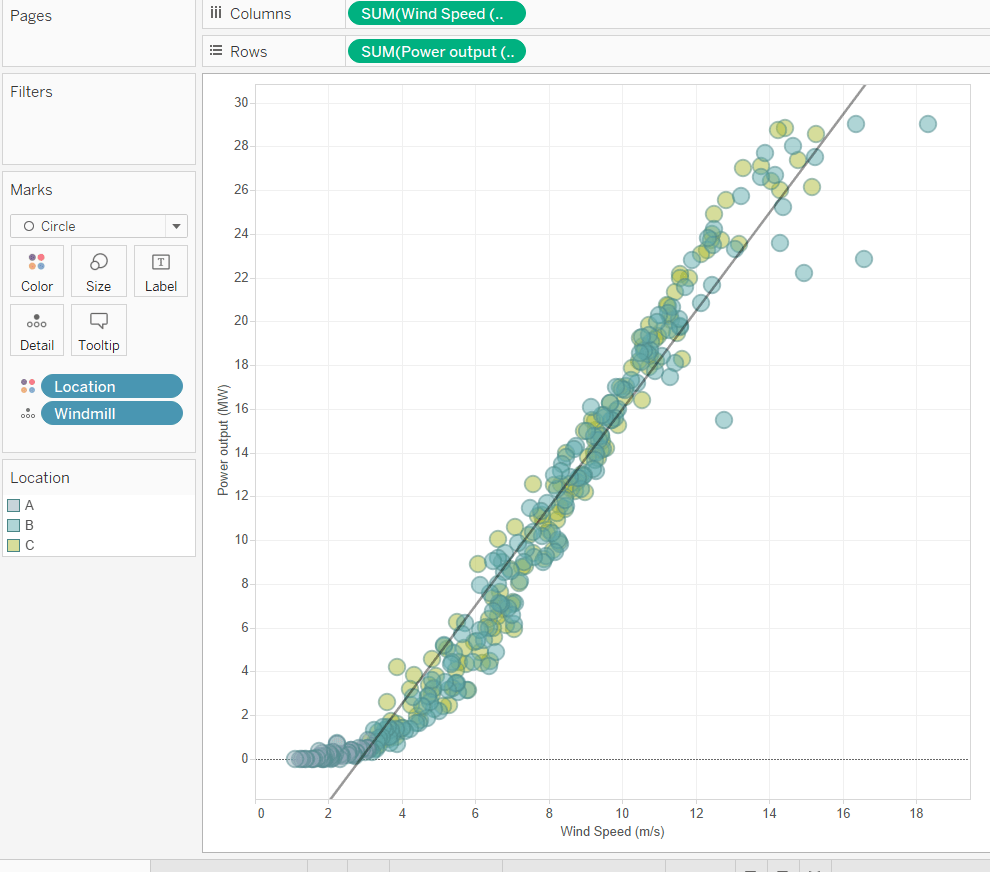Image resolution: width=990 pixels, height=872 pixels.
Task: Select the rightmost data point near 18 m/s
Action: click(927, 123)
